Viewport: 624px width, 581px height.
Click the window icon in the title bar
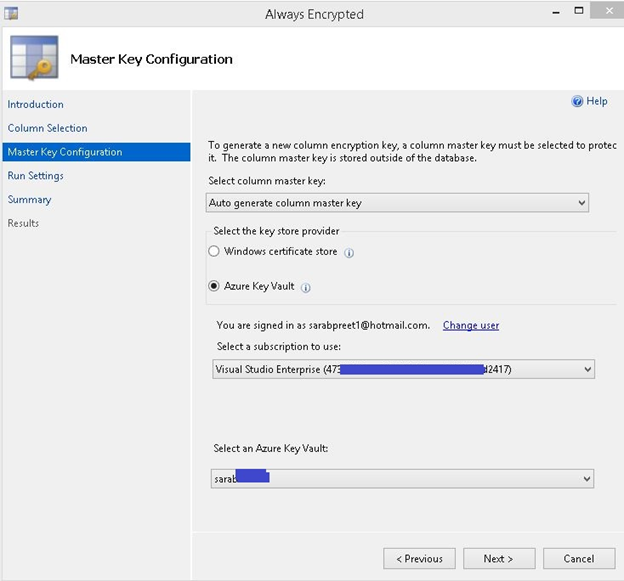point(11,13)
